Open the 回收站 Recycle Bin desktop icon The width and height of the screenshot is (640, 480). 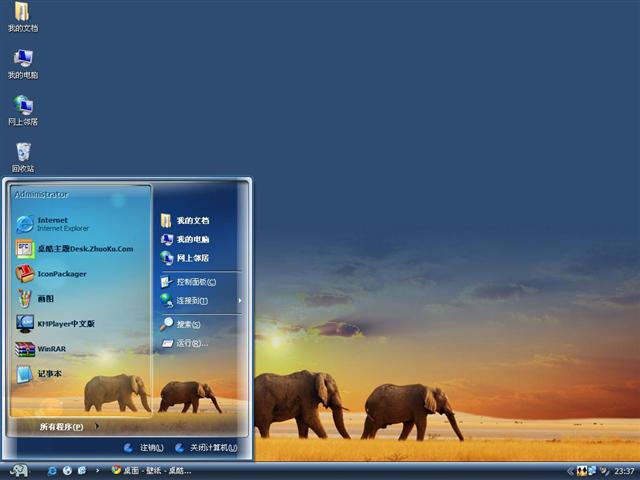tap(23, 154)
